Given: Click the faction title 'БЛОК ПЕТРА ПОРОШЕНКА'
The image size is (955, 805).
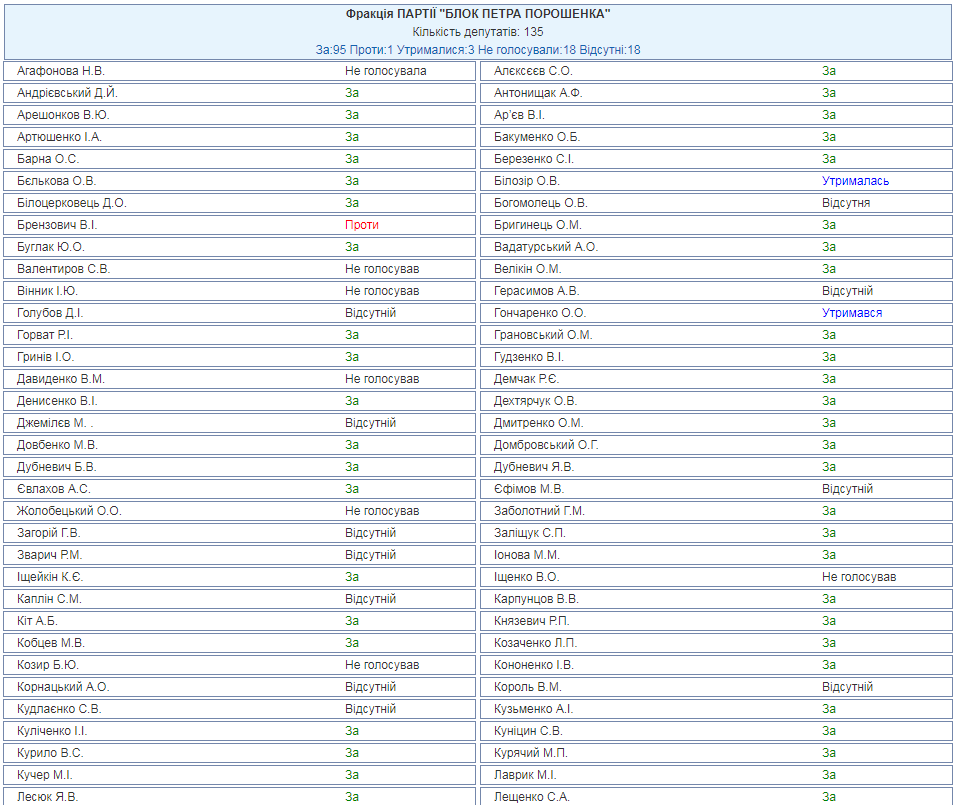Looking at the screenshot, I should point(477,14).
